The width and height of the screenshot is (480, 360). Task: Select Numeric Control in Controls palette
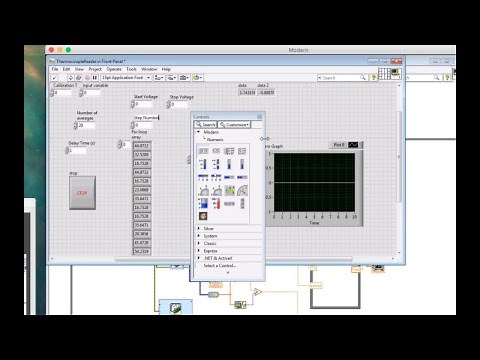pos(203,151)
